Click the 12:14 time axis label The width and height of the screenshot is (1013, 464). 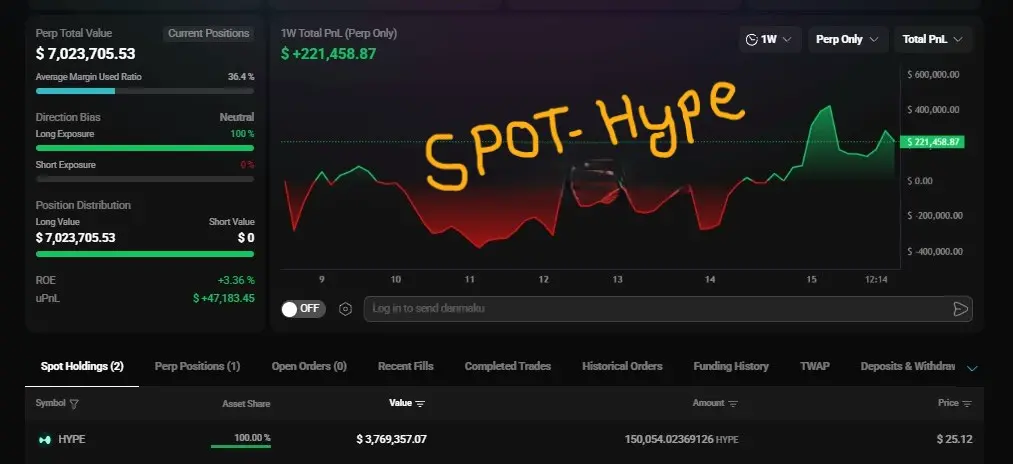point(876,280)
